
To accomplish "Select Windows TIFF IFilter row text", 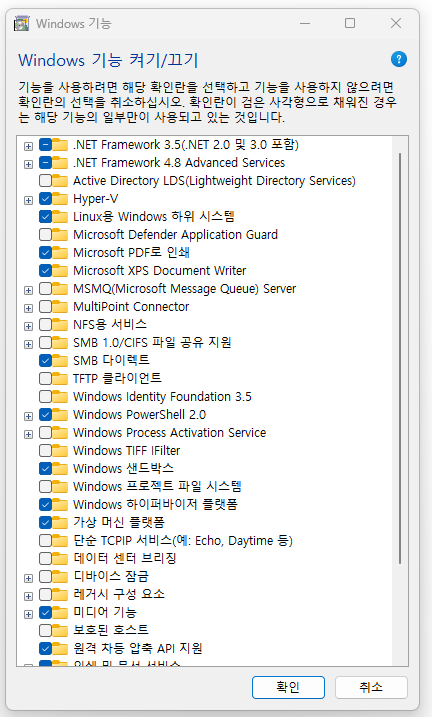I will coord(127,451).
